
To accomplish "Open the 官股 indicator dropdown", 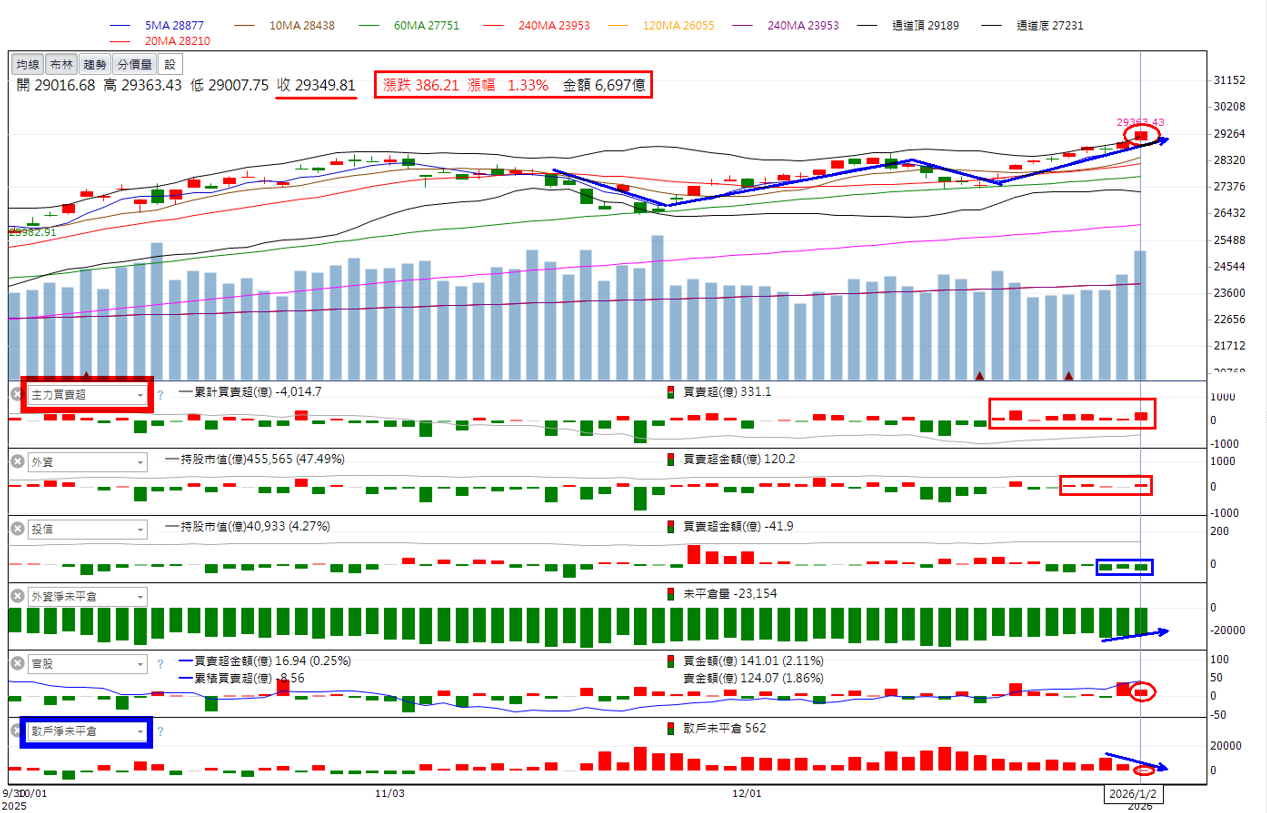I will pos(87,663).
